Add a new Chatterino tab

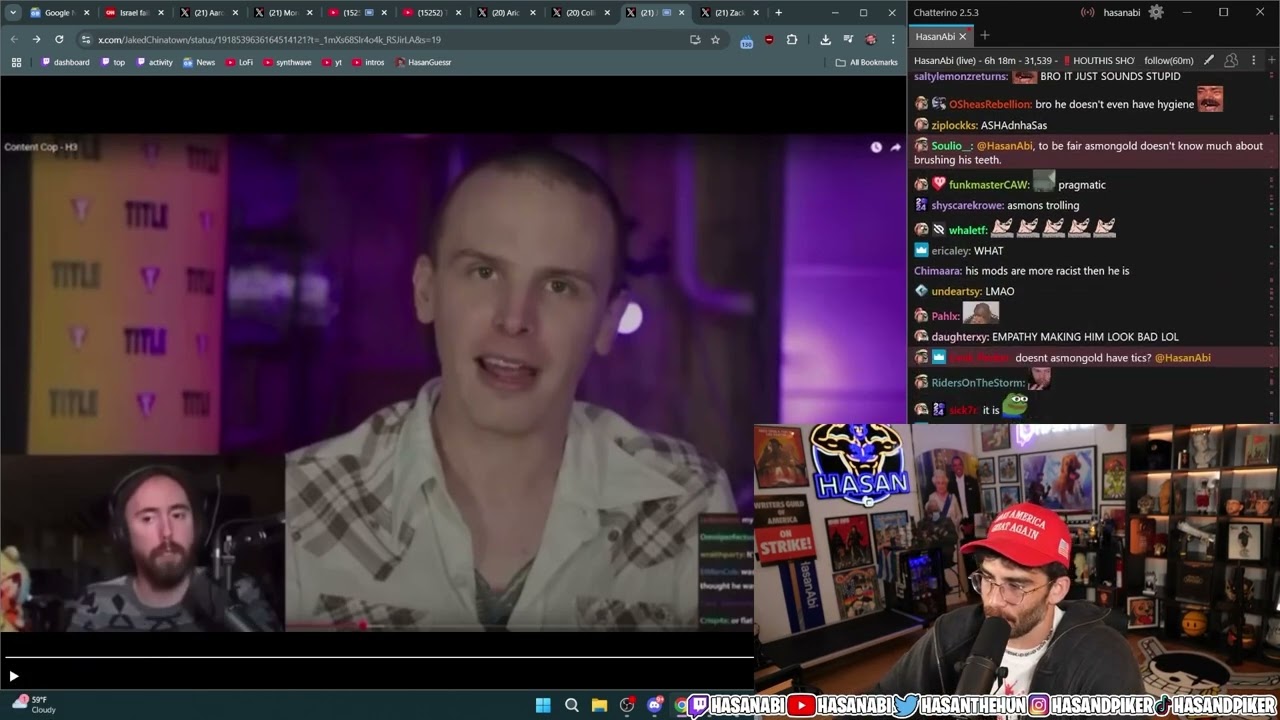pos(984,36)
